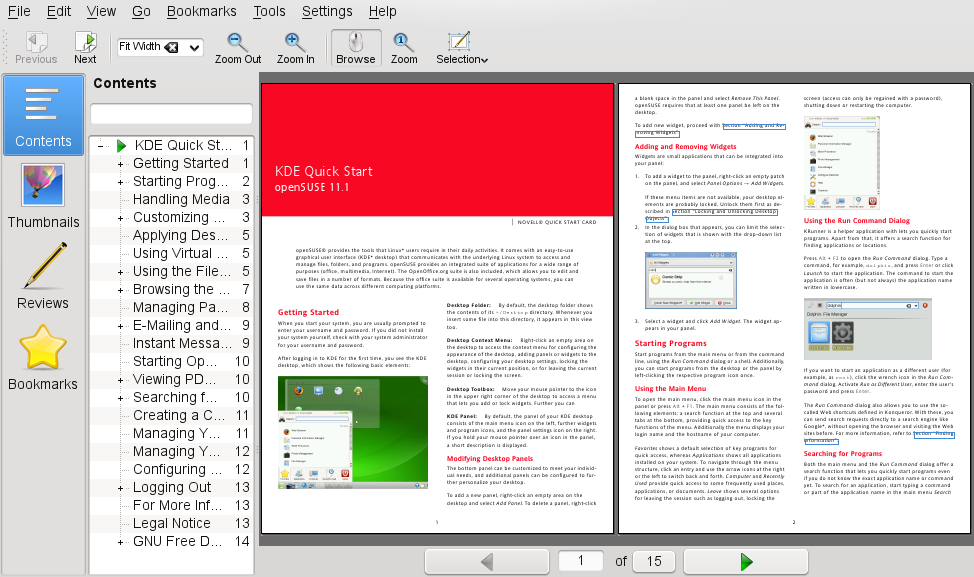
Task: Open the File menu
Action: click(19, 11)
